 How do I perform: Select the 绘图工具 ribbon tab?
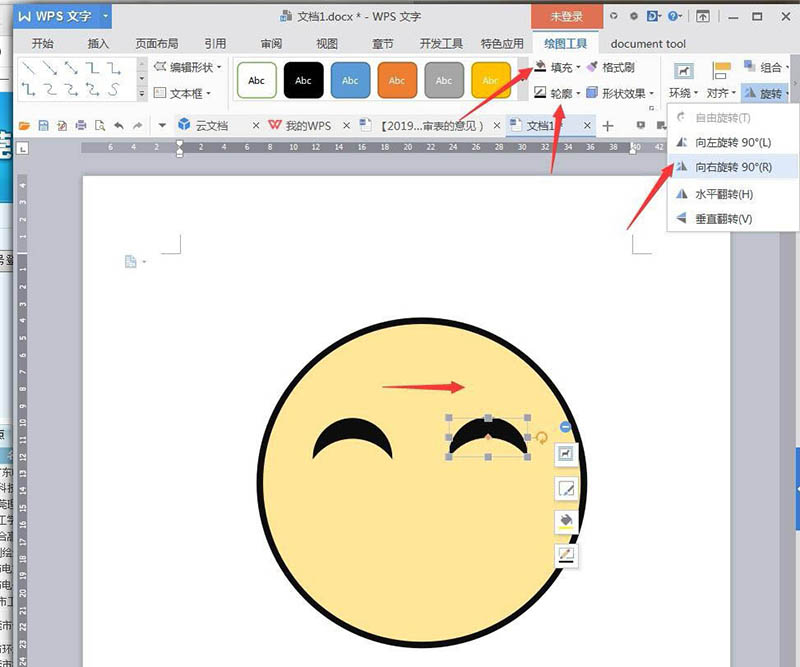click(x=565, y=44)
